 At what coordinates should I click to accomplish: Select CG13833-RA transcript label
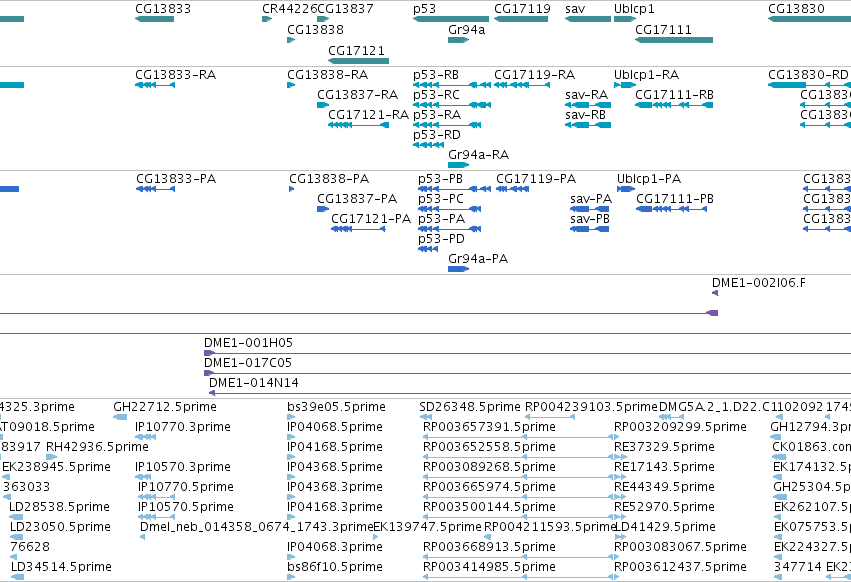(176, 75)
